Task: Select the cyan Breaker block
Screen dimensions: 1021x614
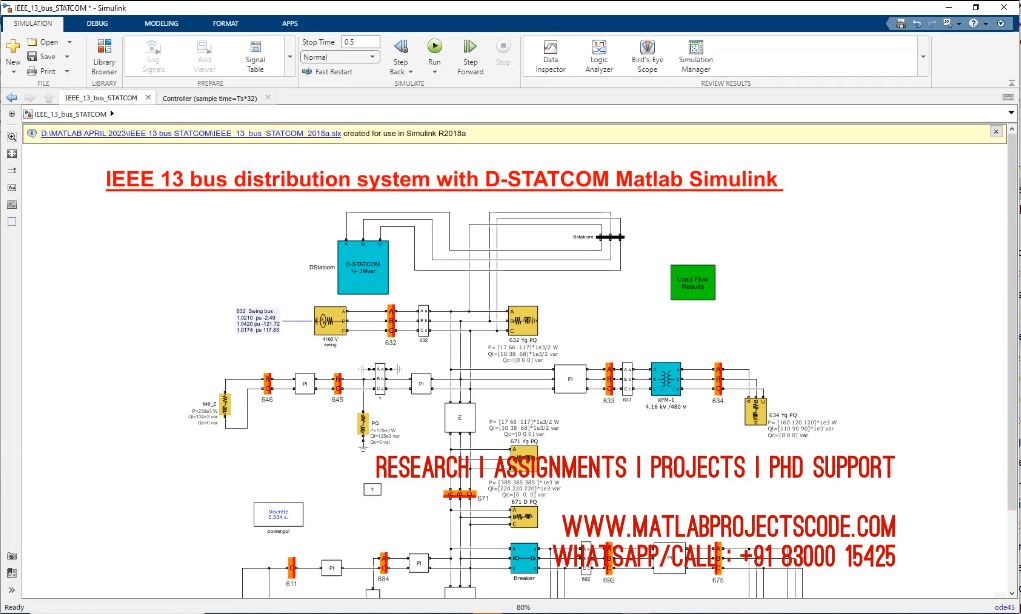Action: 524,559
